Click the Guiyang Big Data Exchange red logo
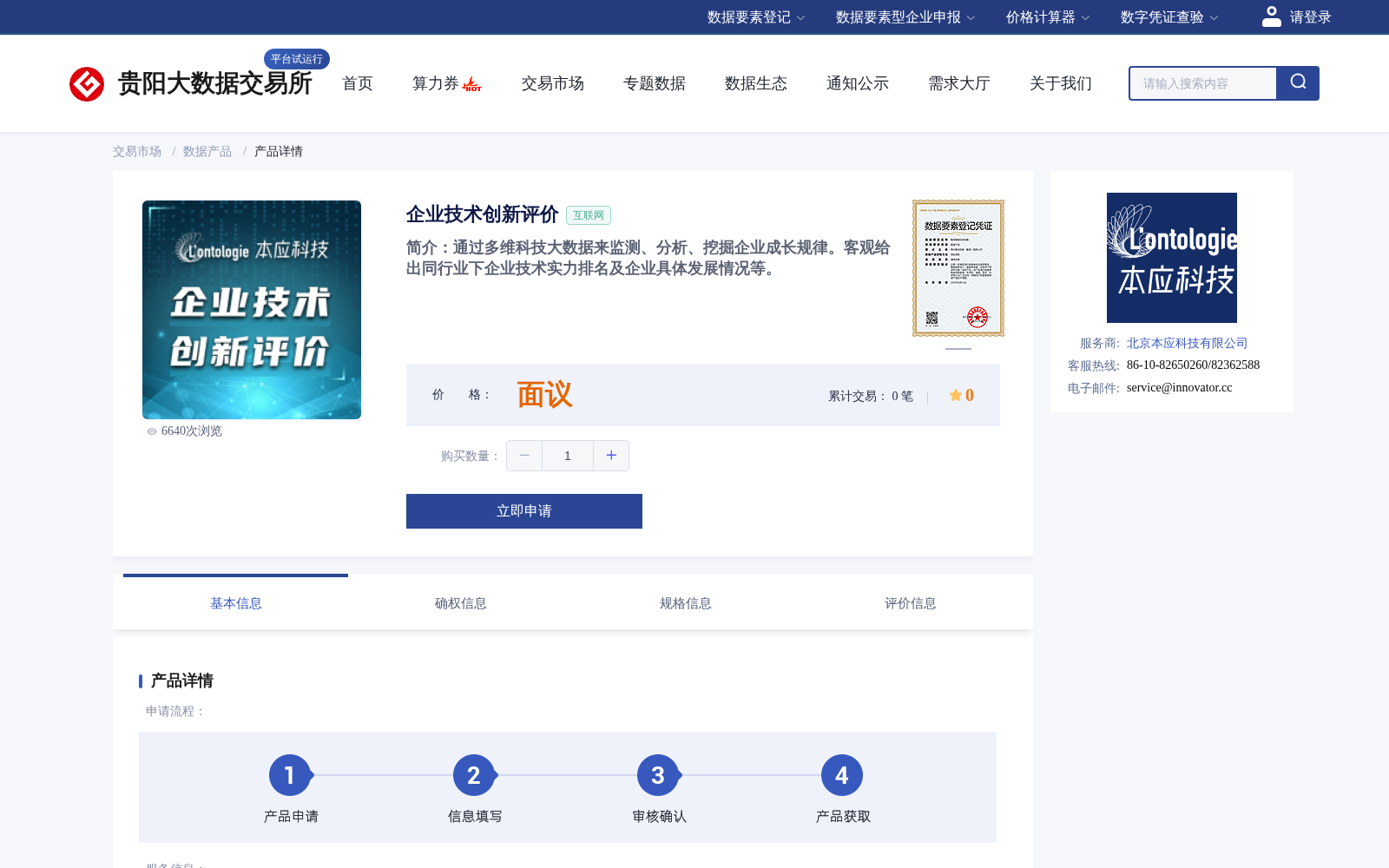 click(87, 83)
